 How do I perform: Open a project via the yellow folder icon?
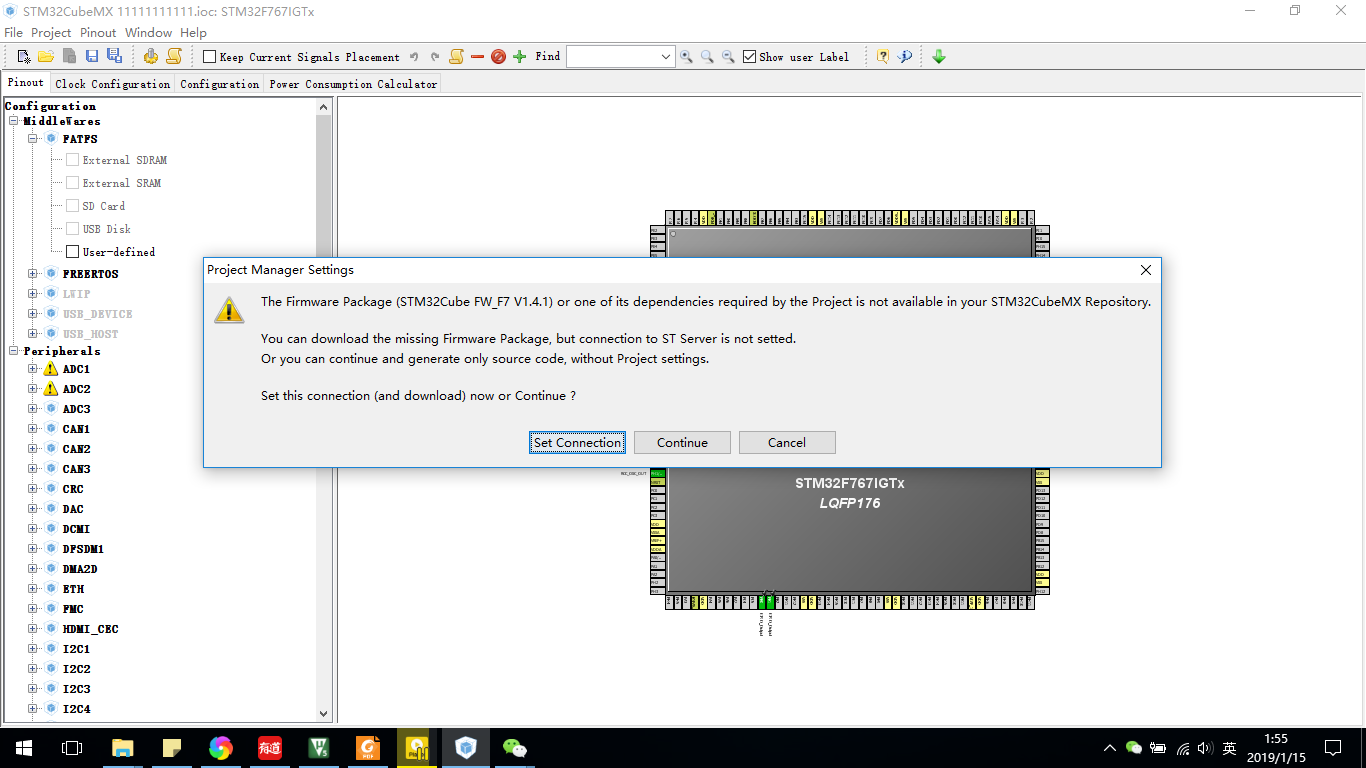pos(46,57)
